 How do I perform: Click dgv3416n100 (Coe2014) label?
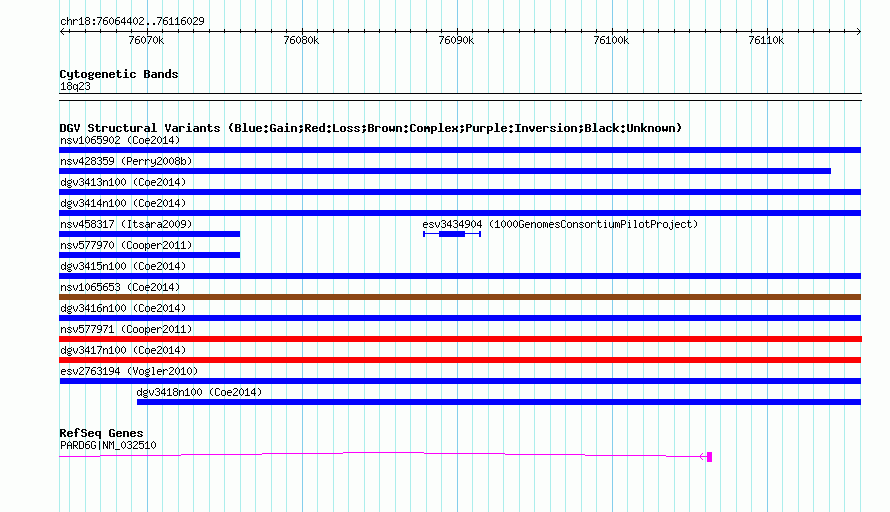coord(123,308)
